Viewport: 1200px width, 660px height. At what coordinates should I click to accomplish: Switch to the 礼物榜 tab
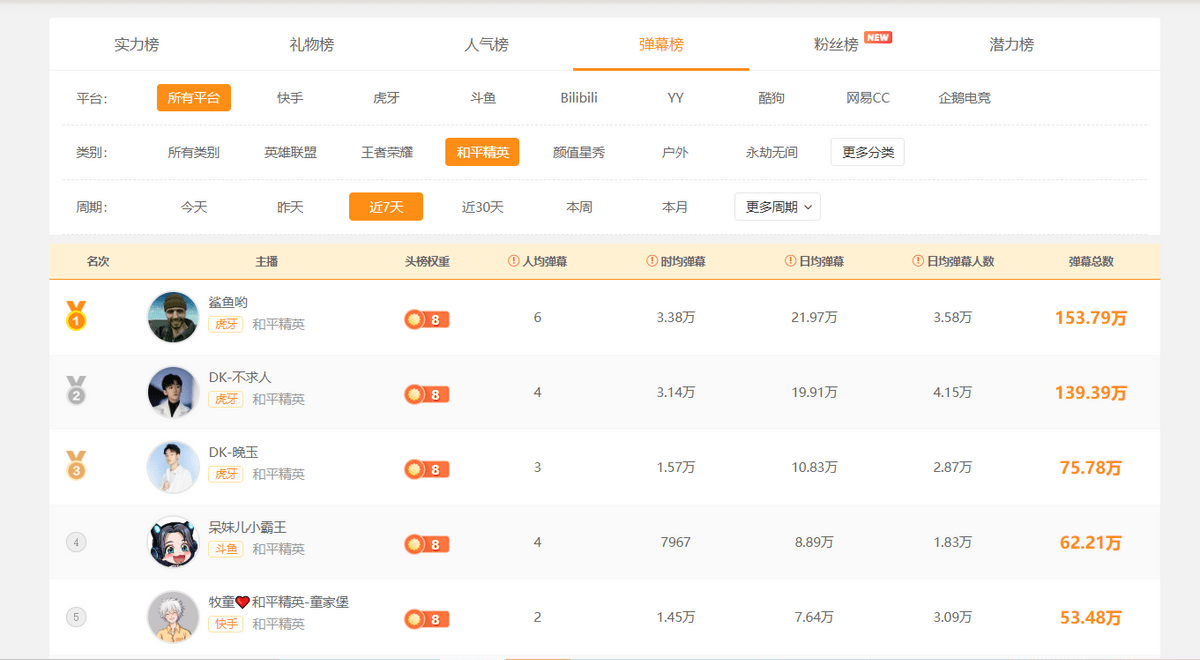pyautogui.click(x=312, y=44)
